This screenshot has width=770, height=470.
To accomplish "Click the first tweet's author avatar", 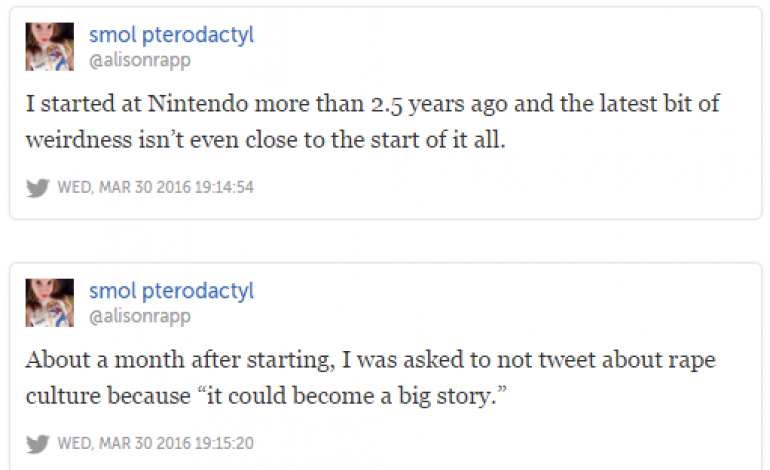I will click(x=50, y=47).
